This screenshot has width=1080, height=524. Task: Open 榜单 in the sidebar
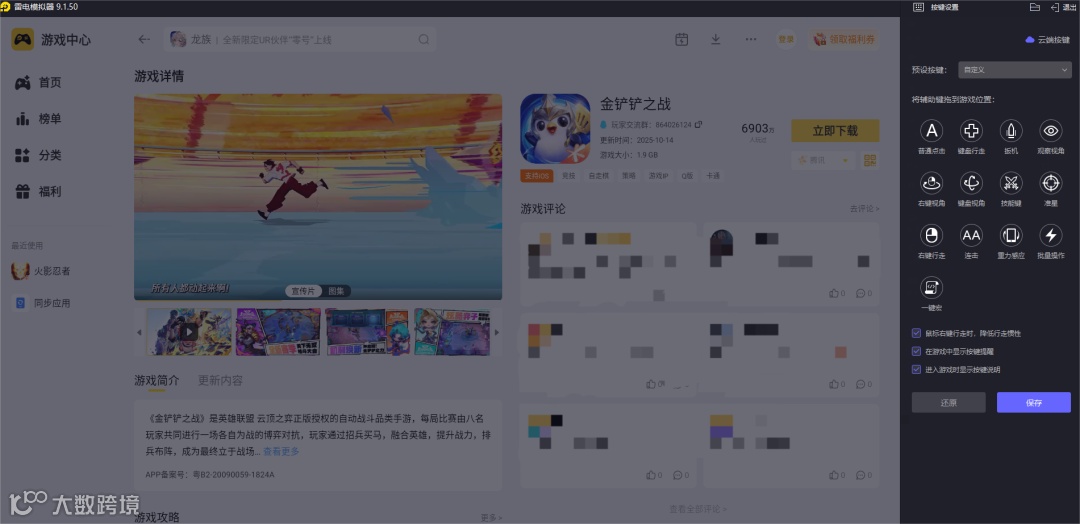38,119
